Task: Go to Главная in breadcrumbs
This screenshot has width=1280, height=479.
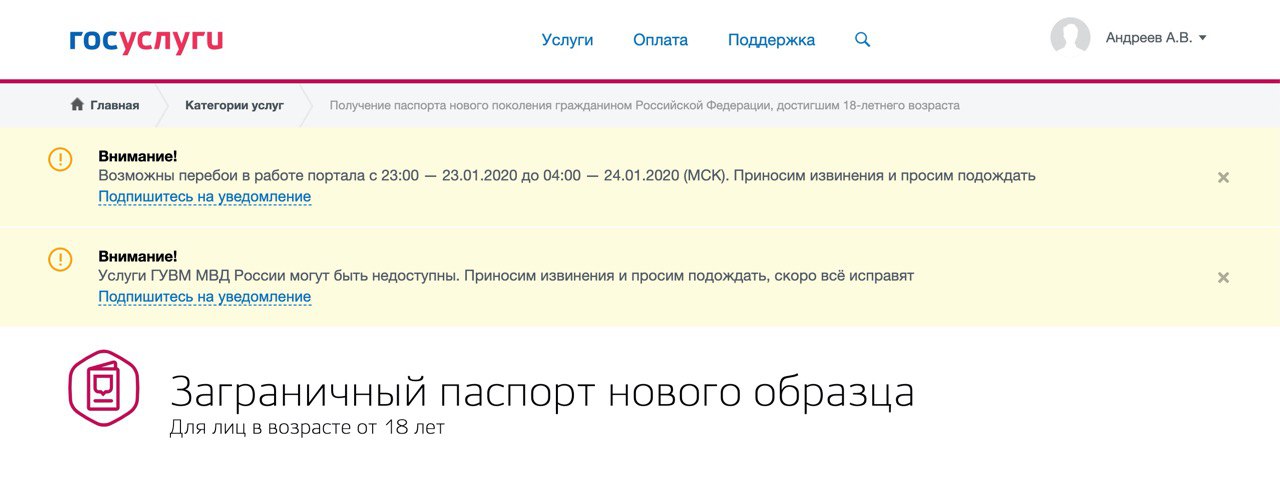Action: tap(105, 105)
